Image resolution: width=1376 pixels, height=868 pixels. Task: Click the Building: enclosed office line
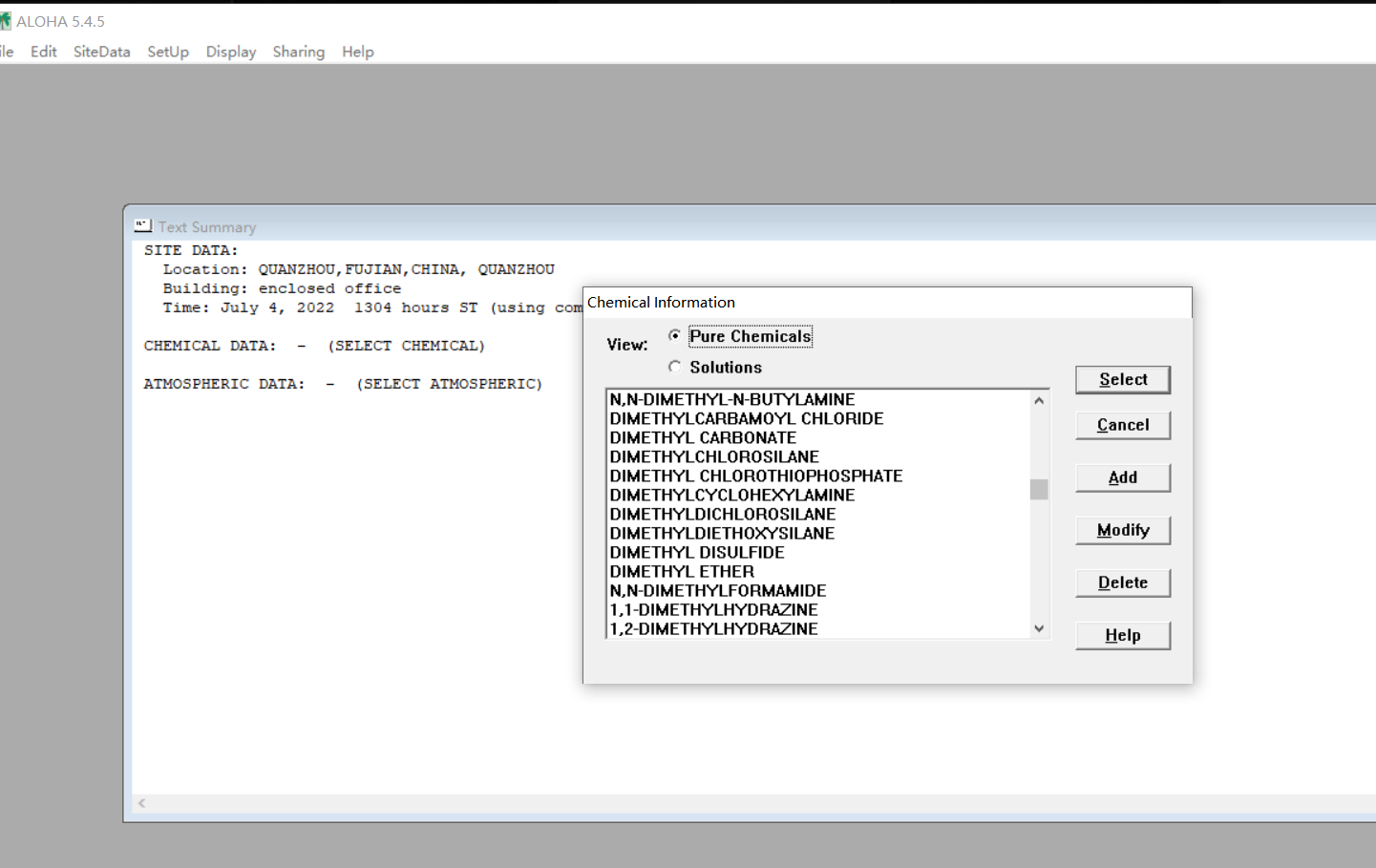click(282, 288)
